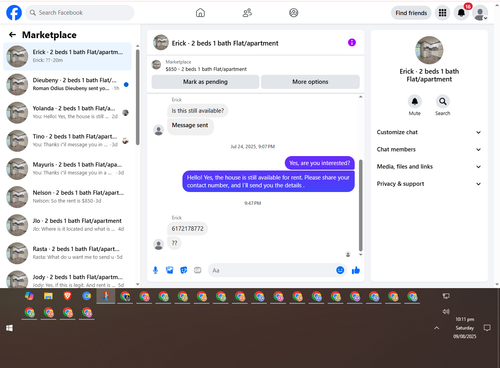Go back using Marketplace arrow
500x368 pixels.
click(12, 35)
